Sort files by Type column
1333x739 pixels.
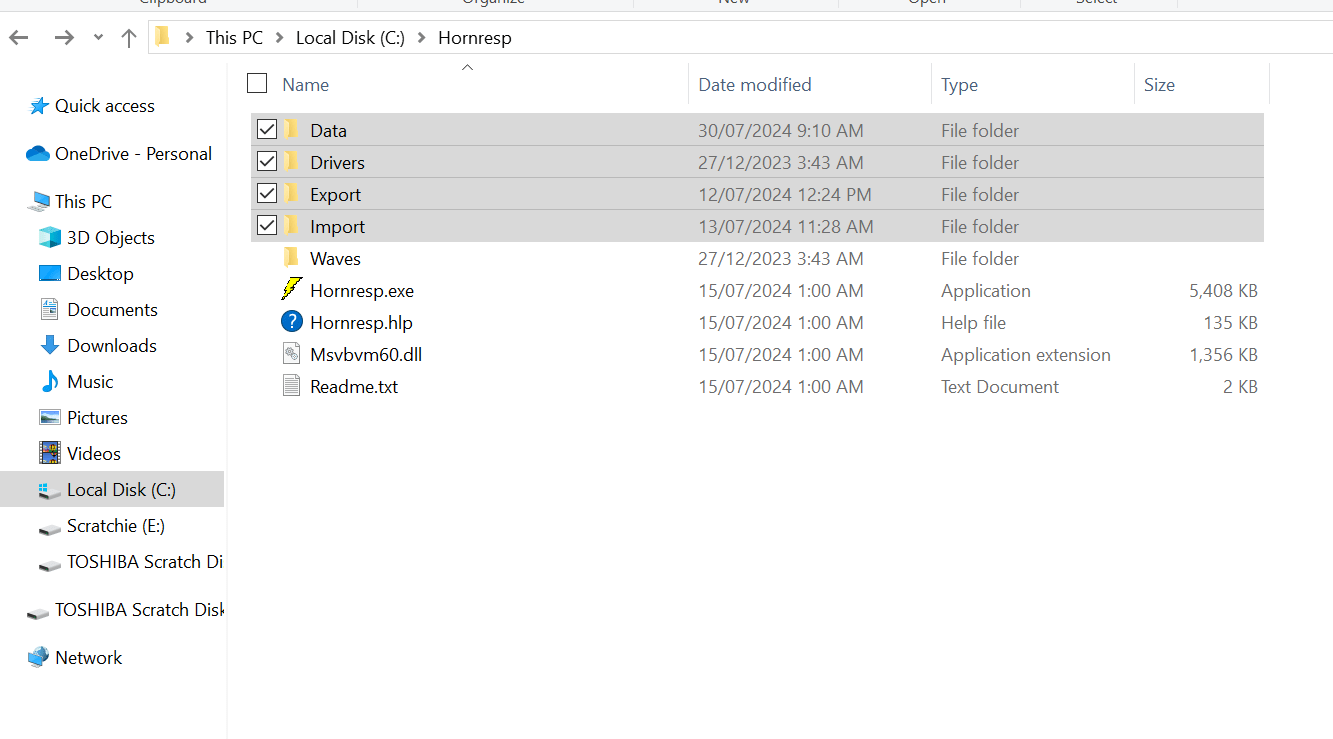click(x=959, y=85)
